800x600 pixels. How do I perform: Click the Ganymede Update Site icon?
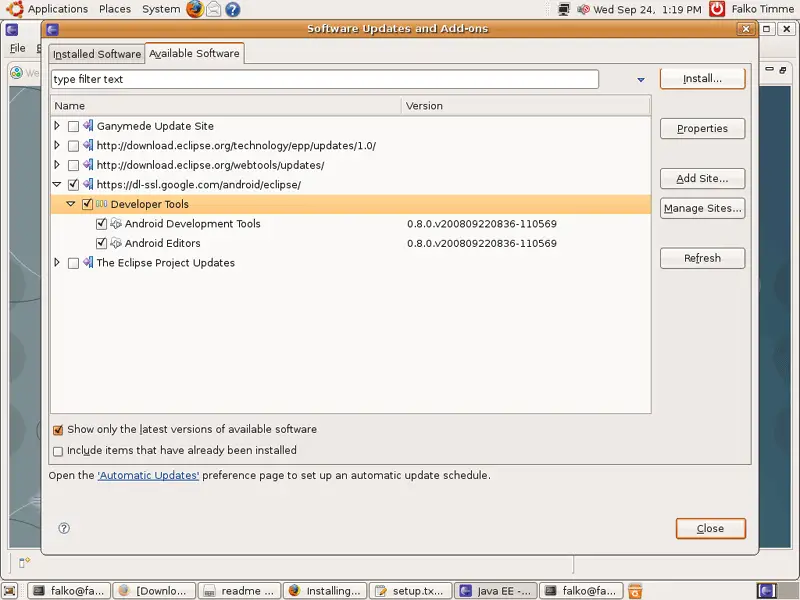coord(88,126)
